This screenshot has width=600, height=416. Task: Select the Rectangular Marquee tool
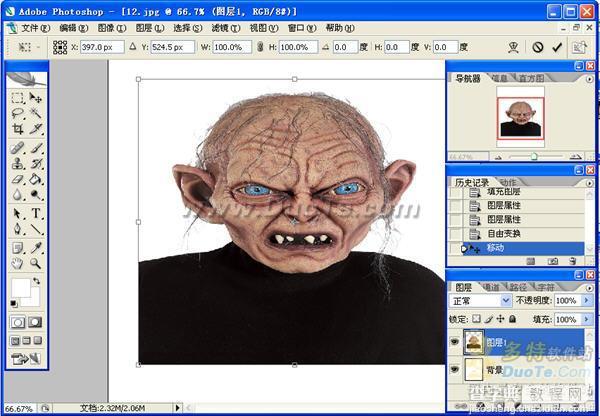[x=17, y=98]
